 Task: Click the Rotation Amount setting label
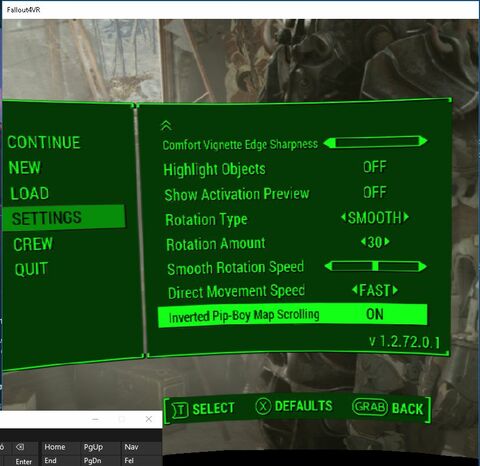(x=216, y=244)
